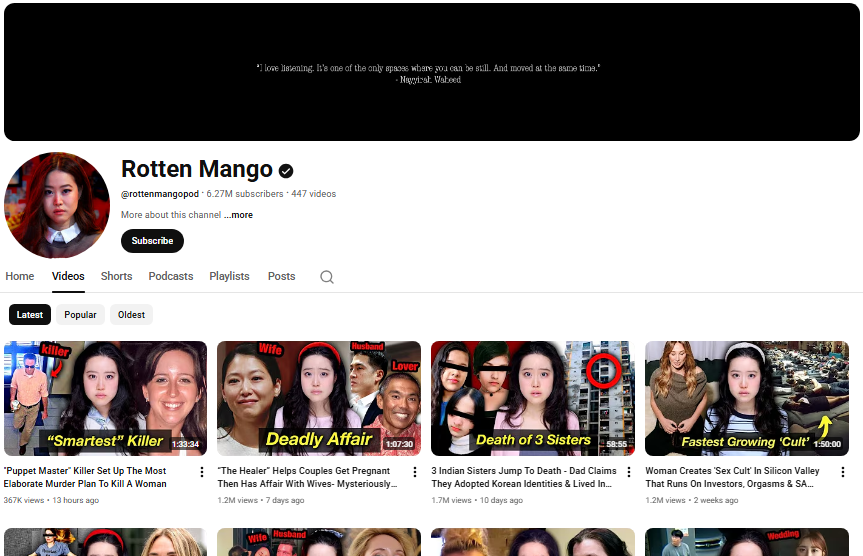Select the Latest sort chip
863x556 pixels.
tap(30, 314)
